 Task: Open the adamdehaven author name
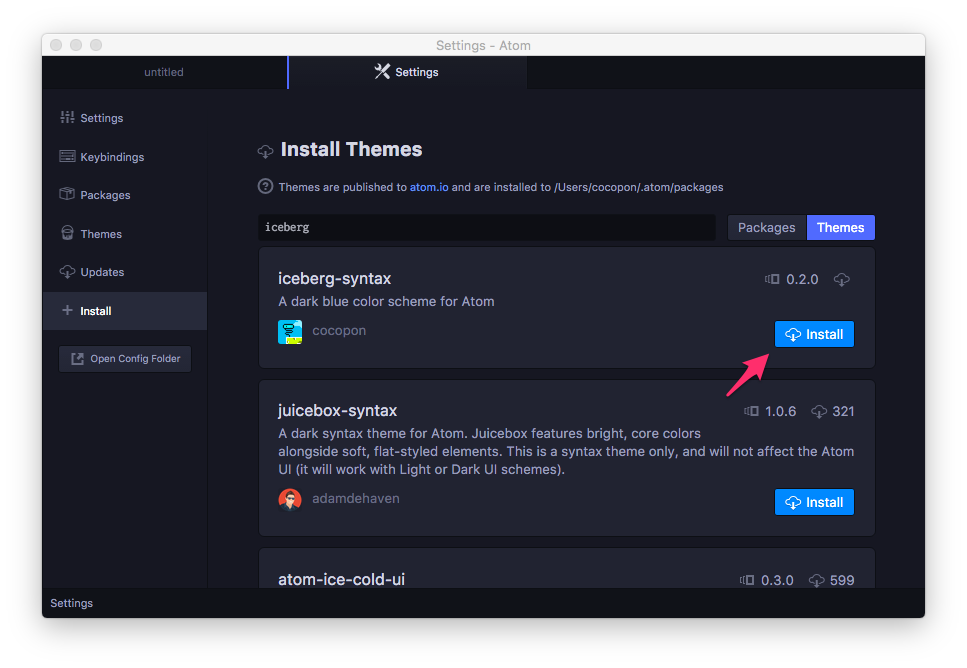(356, 498)
